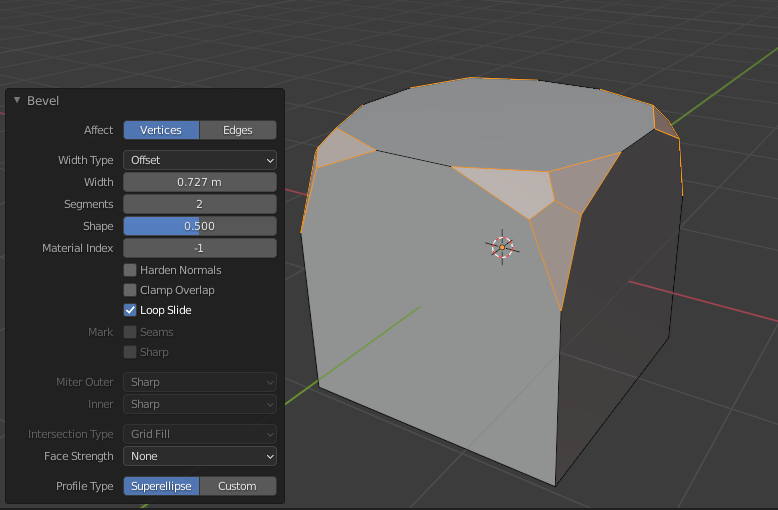778x510 pixels.
Task: Open the Width Type dropdown
Action: coord(200,160)
